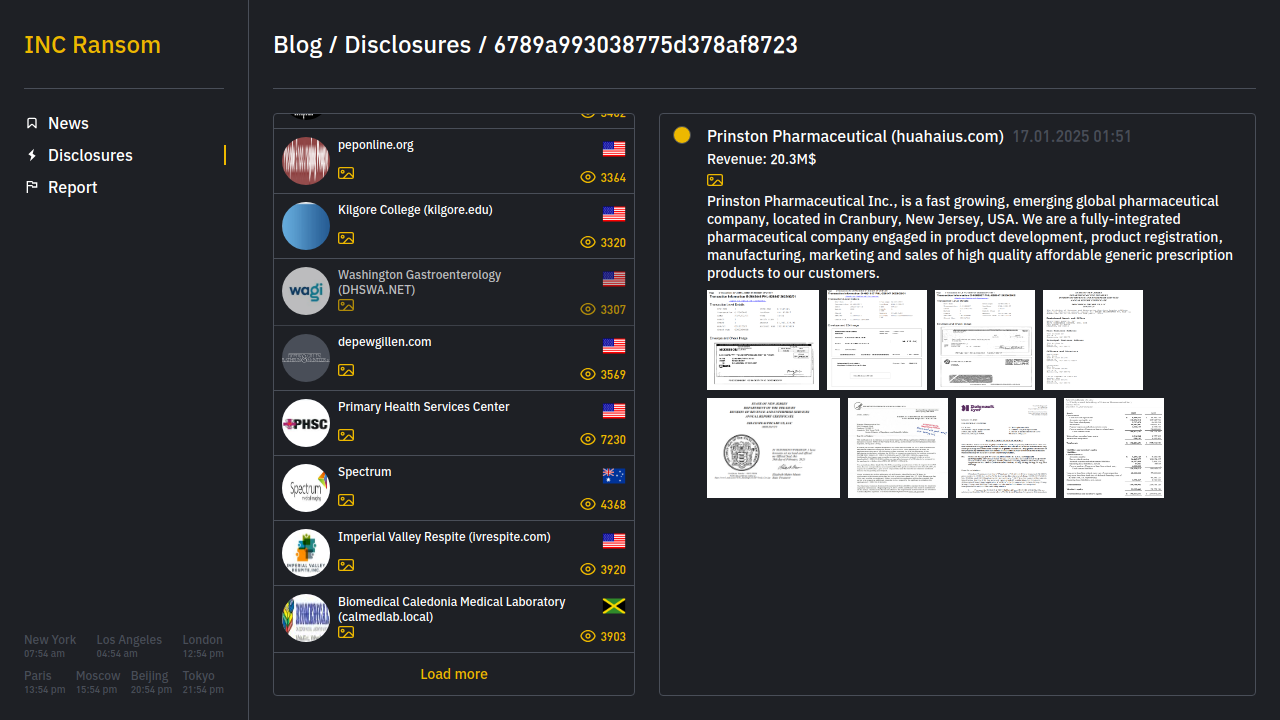The image size is (1280, 720).
Task: Click the News bookmark icon
Action: [32, 123]
